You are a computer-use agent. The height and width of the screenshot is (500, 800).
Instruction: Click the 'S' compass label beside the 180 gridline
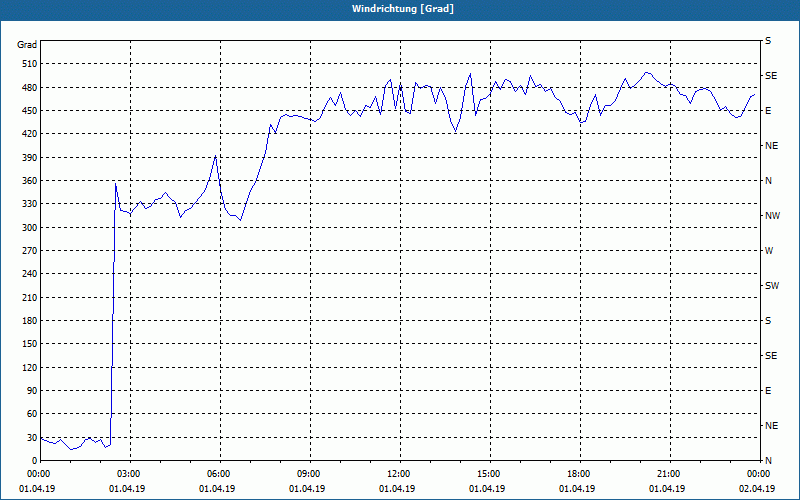pos(768,321)
